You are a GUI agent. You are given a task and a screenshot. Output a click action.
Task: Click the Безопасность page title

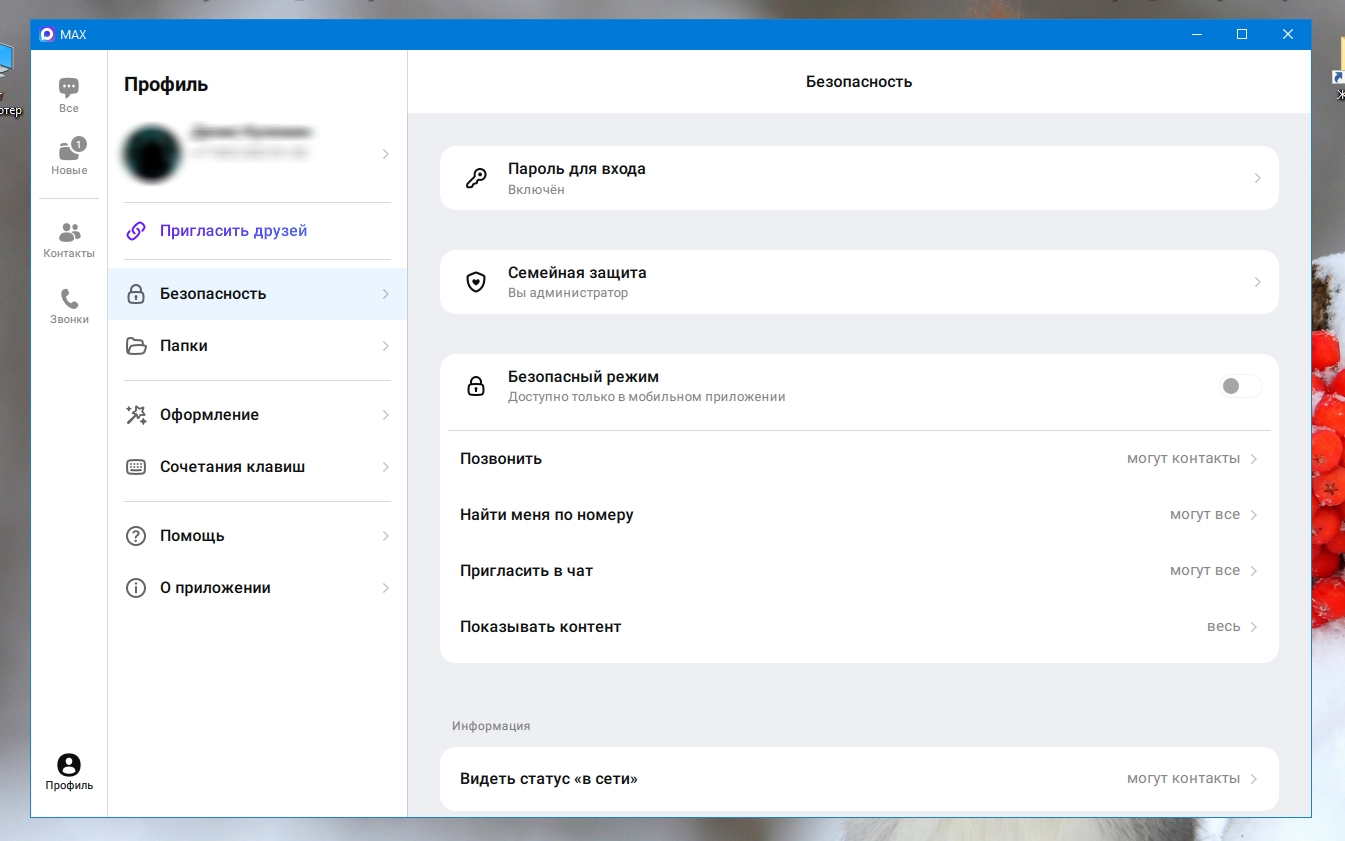859,82
